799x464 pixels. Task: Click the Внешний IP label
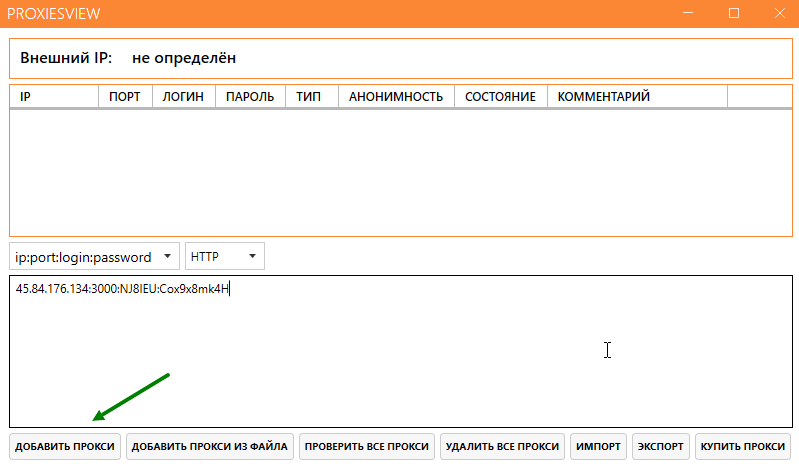[x=66, y=58]
